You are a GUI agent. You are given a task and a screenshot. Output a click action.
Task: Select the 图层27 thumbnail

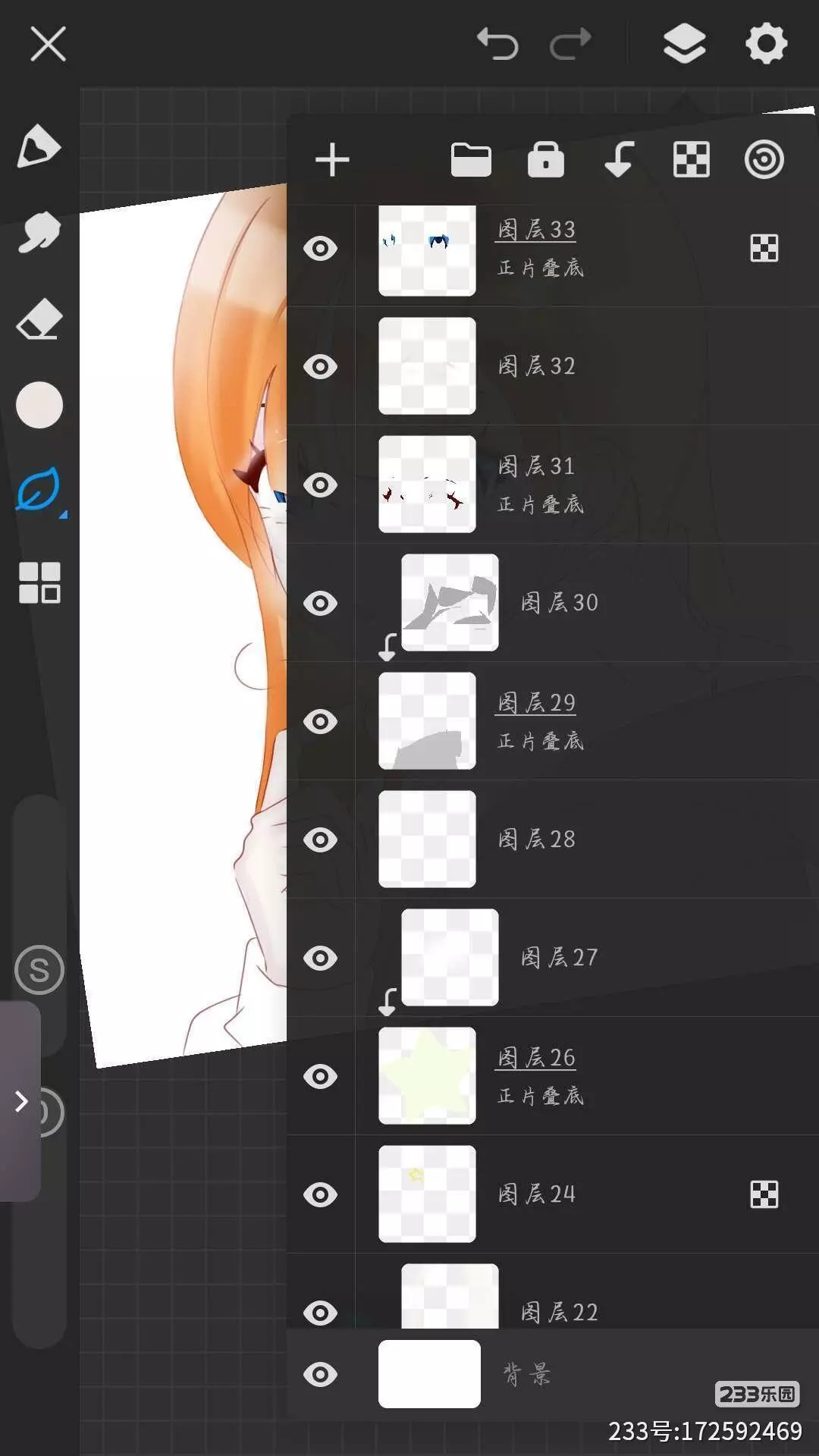[x=450, y=958]
